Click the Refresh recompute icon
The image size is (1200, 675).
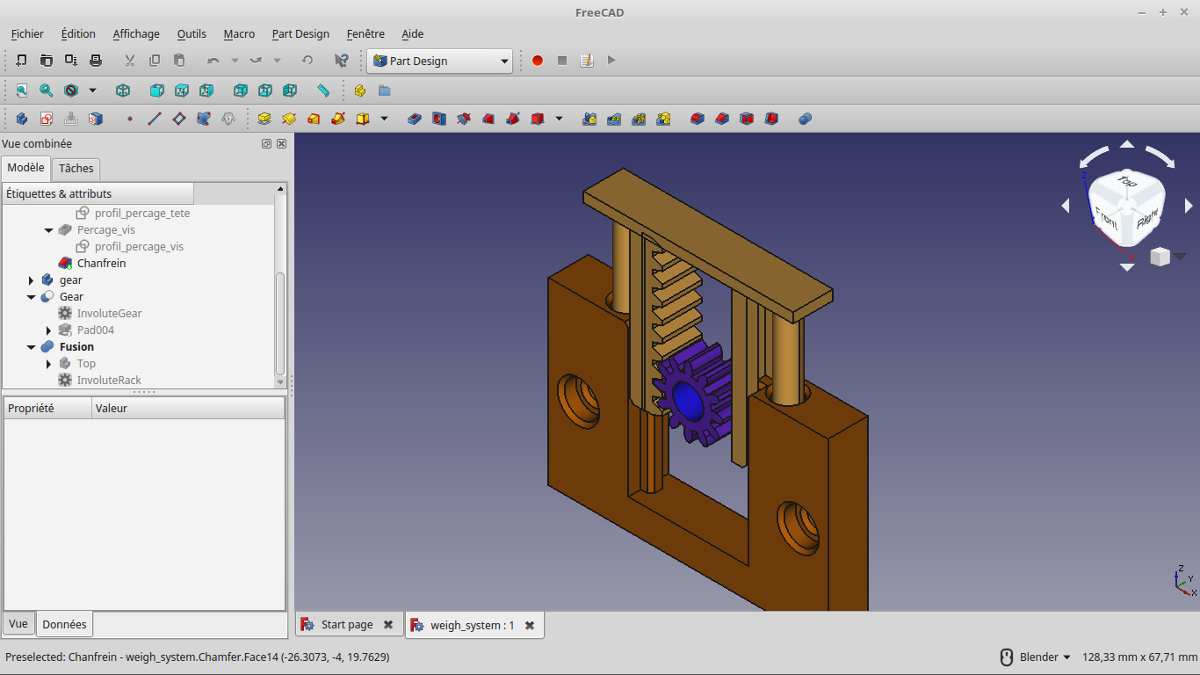click(x=307, y=61)
